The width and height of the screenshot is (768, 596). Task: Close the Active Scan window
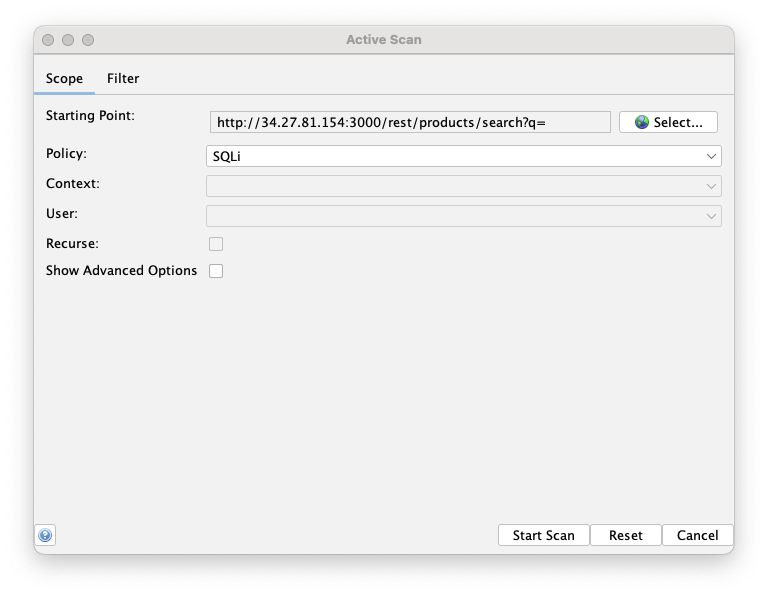(48, 40)
